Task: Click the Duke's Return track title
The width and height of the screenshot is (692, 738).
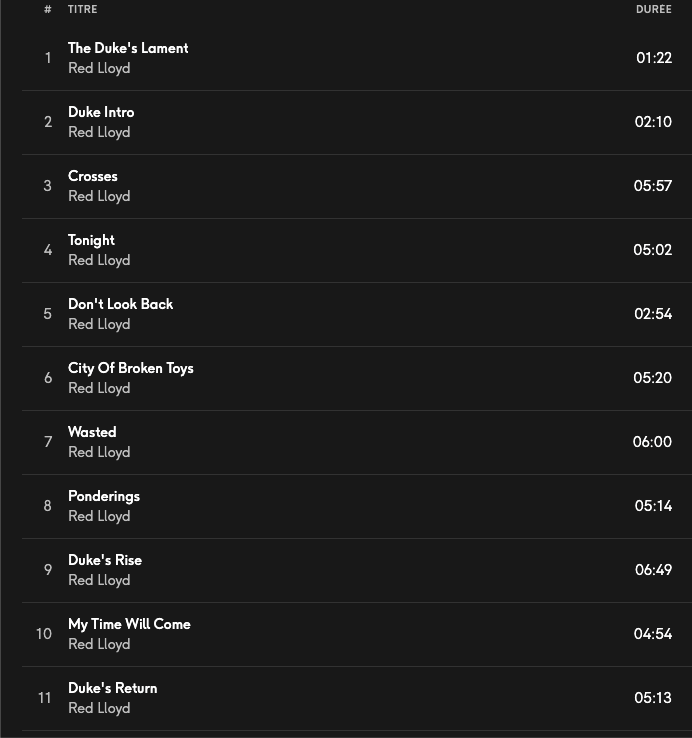Action: [x=112, y=688]
